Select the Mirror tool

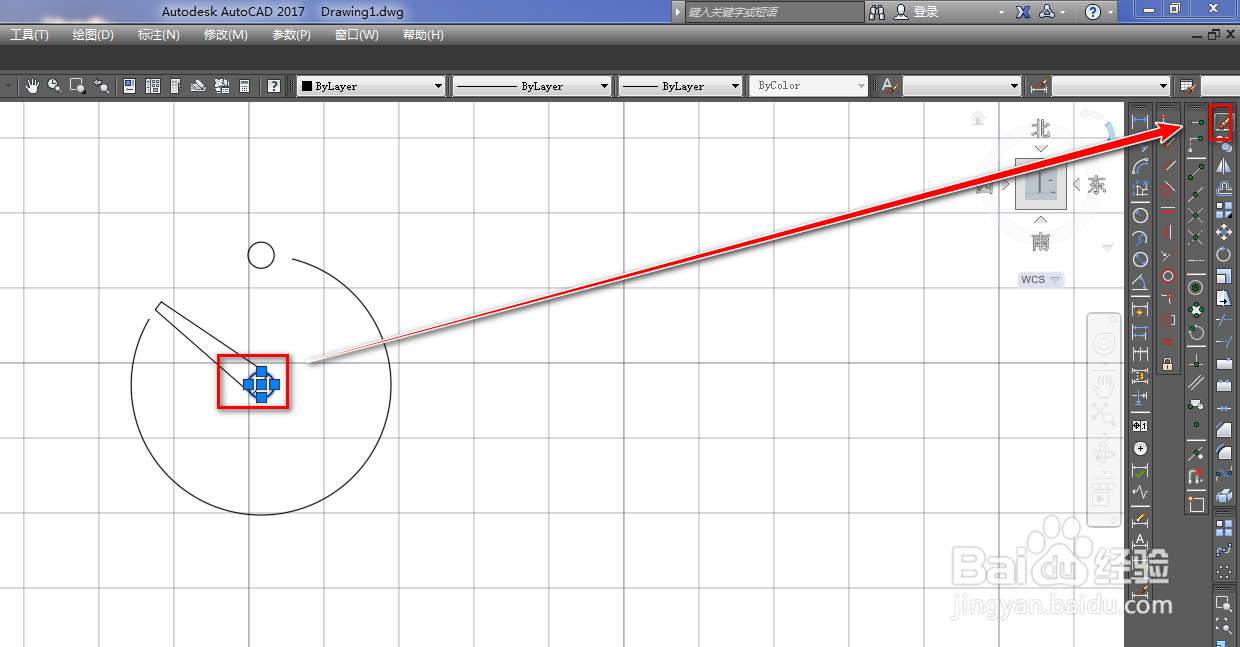click(x=1223, y=165)
